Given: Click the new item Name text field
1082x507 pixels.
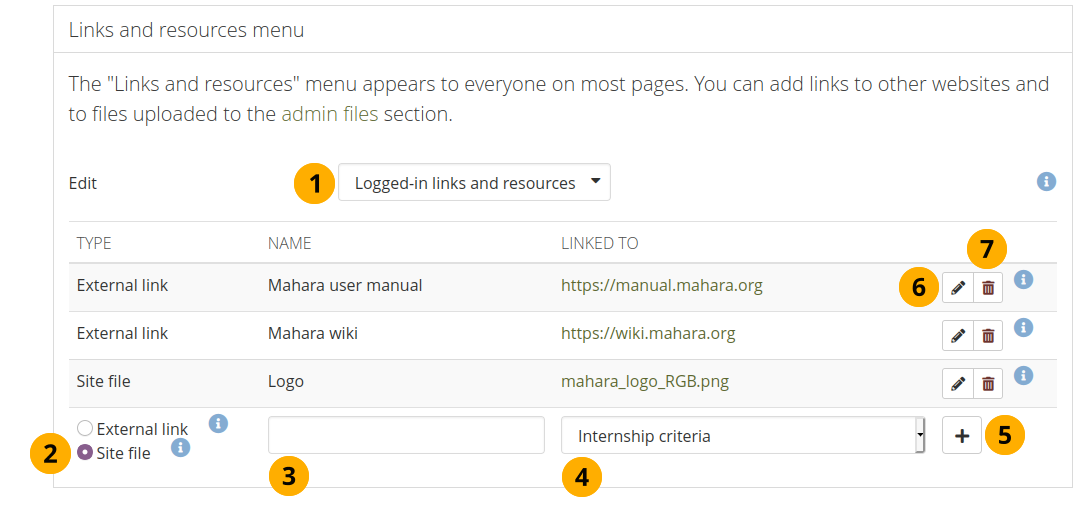Looking at the screenshot, I should pos(406,436).
